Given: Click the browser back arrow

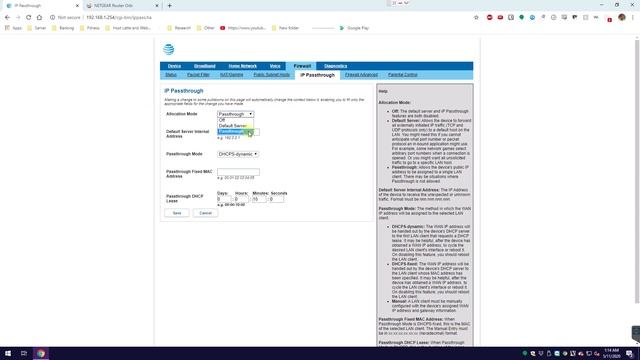Looking at the screenshot, I should pyautogui.click(x=7, y=18).
